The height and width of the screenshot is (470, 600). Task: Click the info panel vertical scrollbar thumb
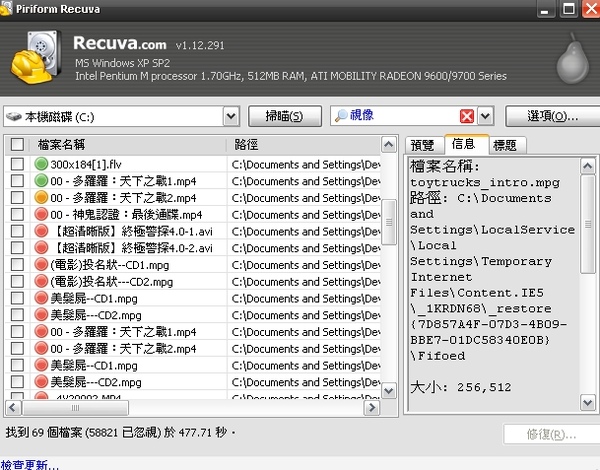coord(588,224)
